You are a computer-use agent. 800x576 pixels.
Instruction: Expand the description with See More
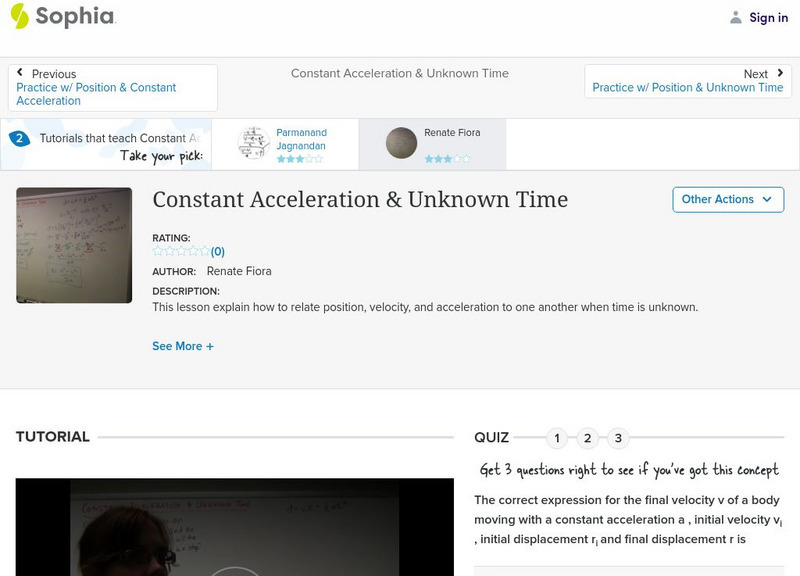(x=182, y=344)
